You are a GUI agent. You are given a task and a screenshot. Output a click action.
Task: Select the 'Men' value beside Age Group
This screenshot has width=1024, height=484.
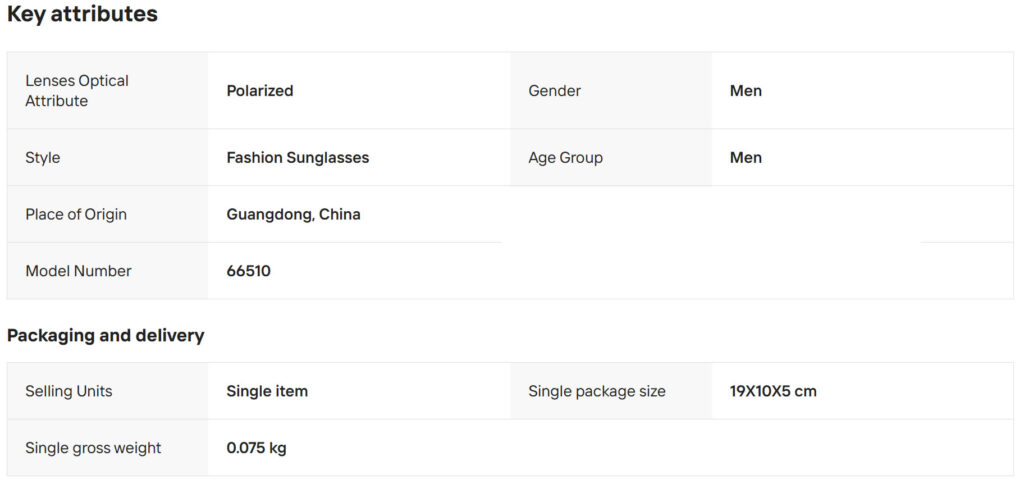[746, 157]
